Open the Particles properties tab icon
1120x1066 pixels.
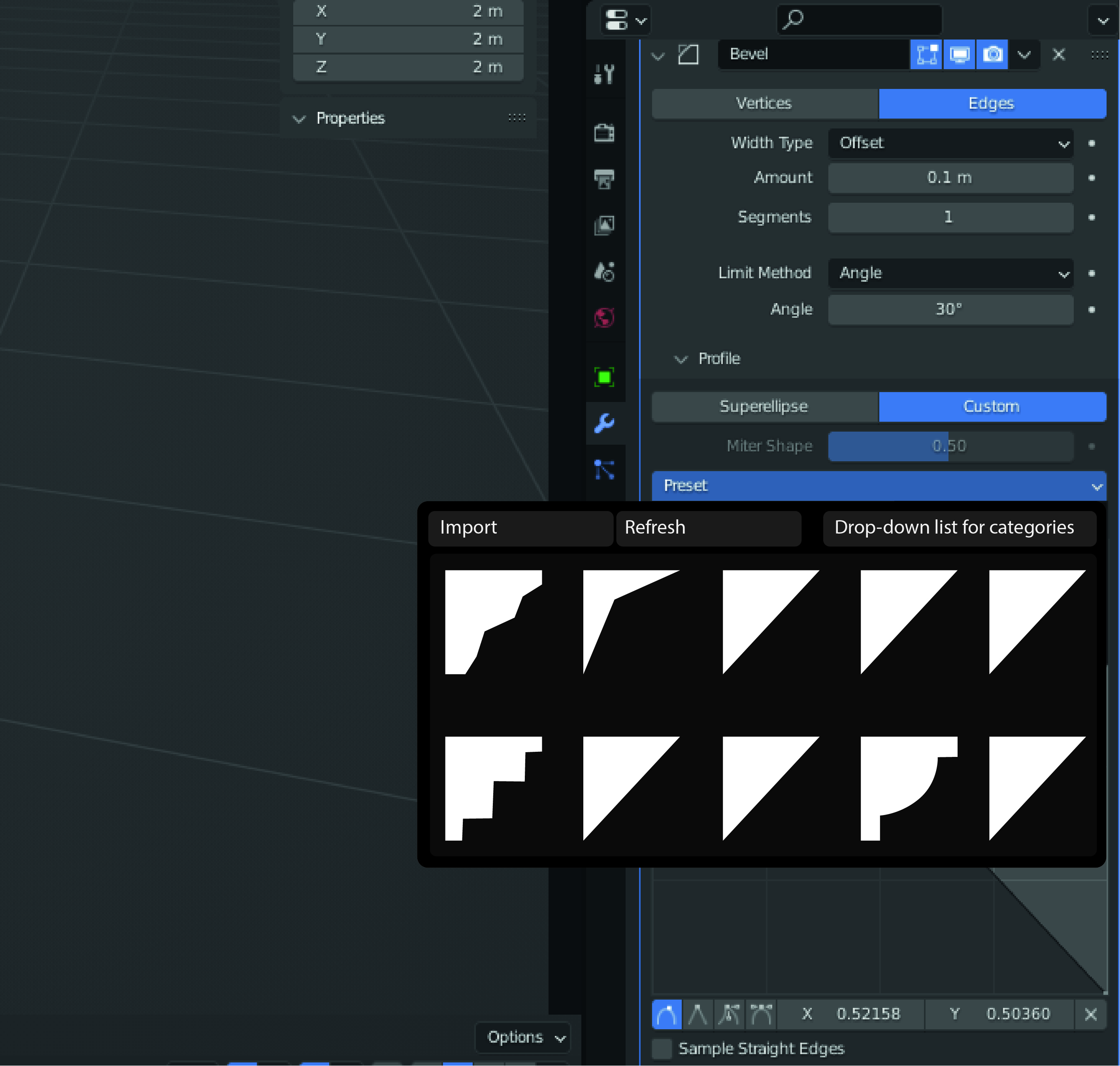coord(604,470)
